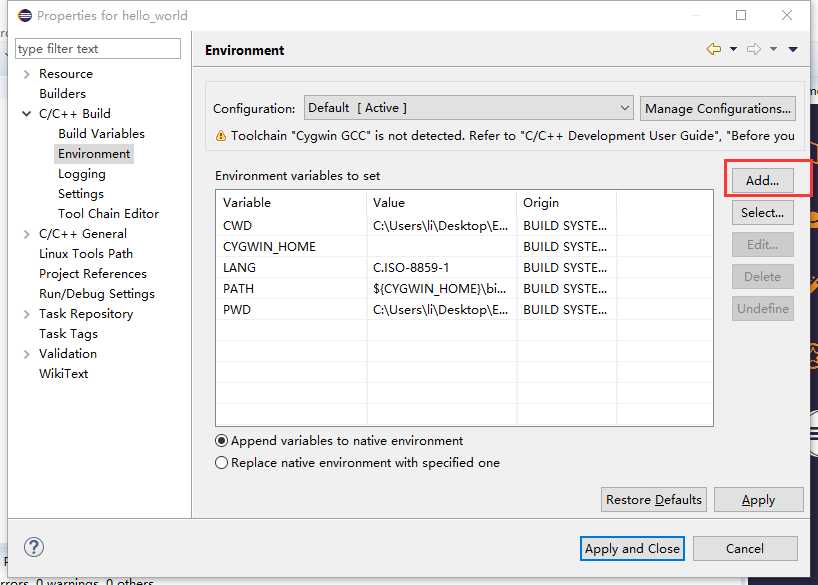Click the Select... button
818x585 pixels.
pyautogui.click(x=763, y=212)
